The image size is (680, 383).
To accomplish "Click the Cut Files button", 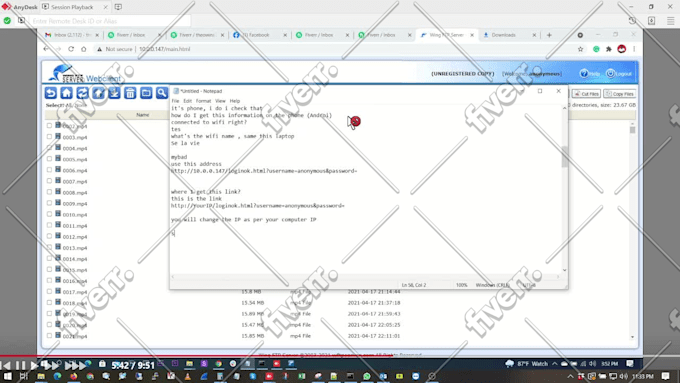I will click(586, 94).
